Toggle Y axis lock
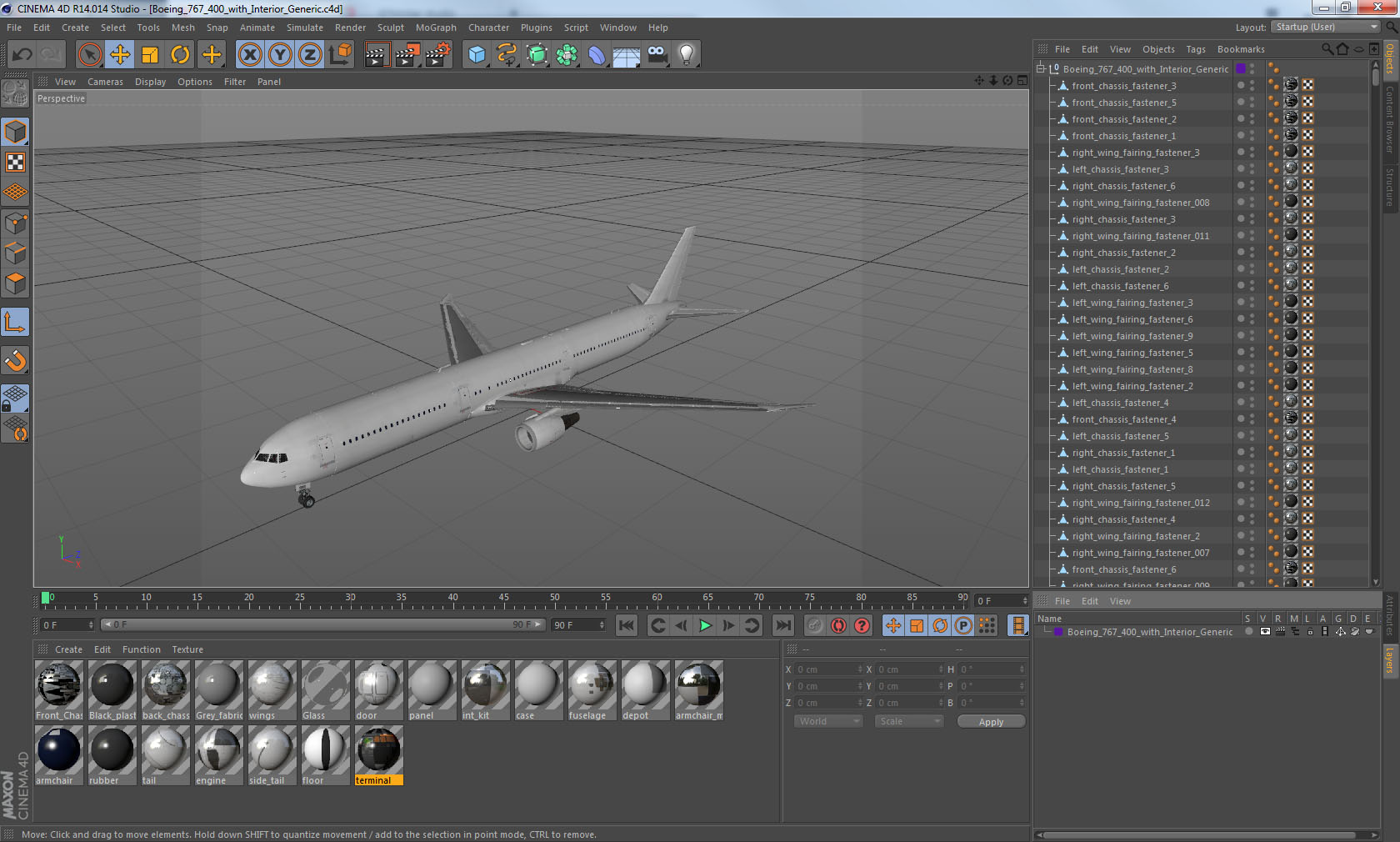Screen dimensions: 1400x842 tap(280, 55)
